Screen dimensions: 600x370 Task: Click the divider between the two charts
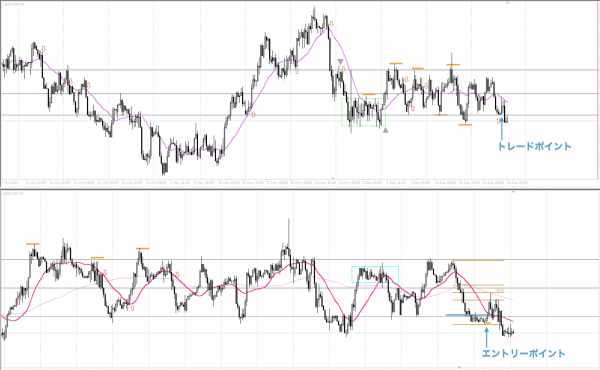300,188
